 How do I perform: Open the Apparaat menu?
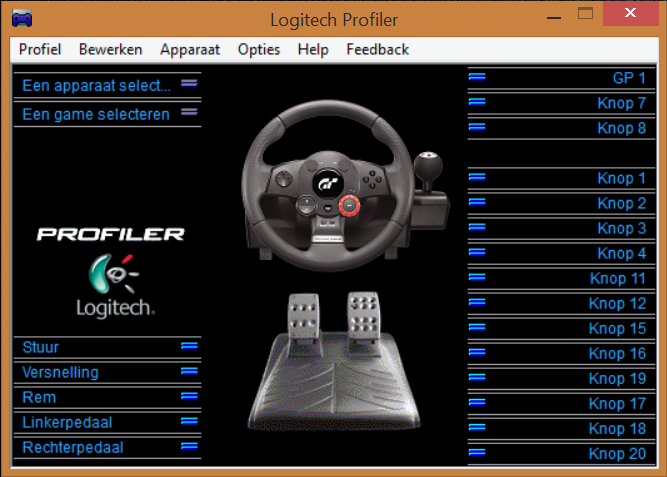coord(190,49)
